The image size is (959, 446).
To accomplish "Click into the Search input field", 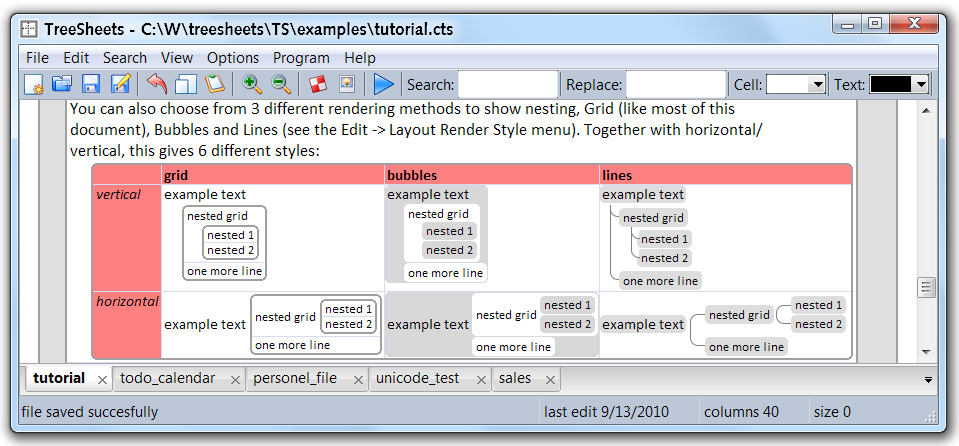I will [507, 85].
